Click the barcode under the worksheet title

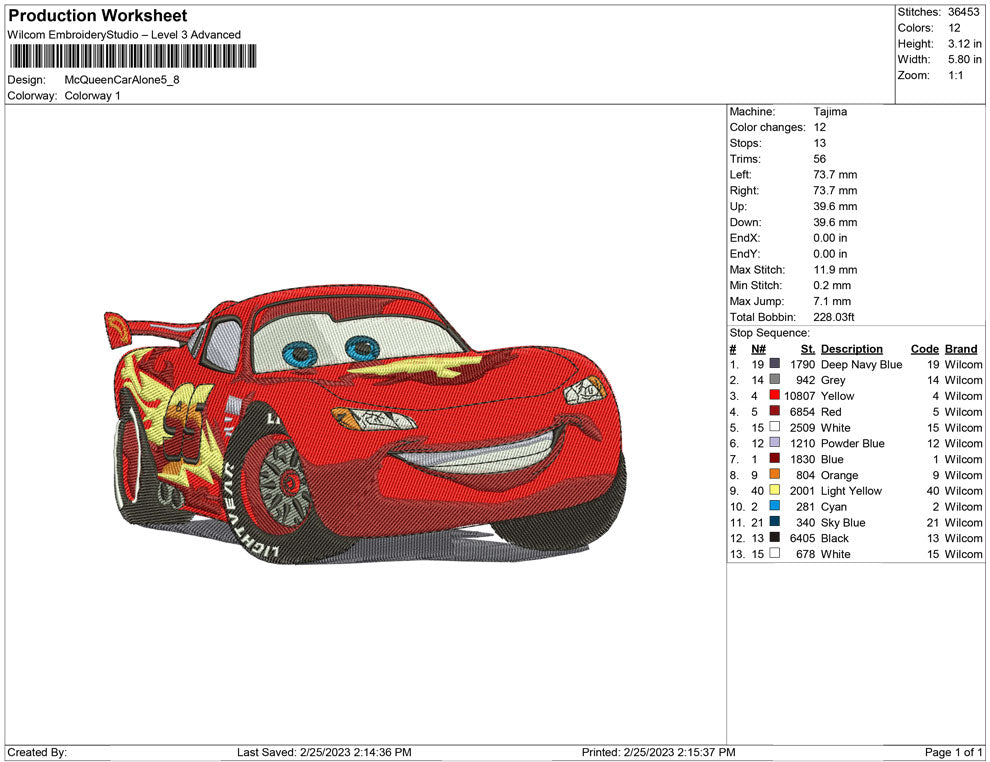132,56
